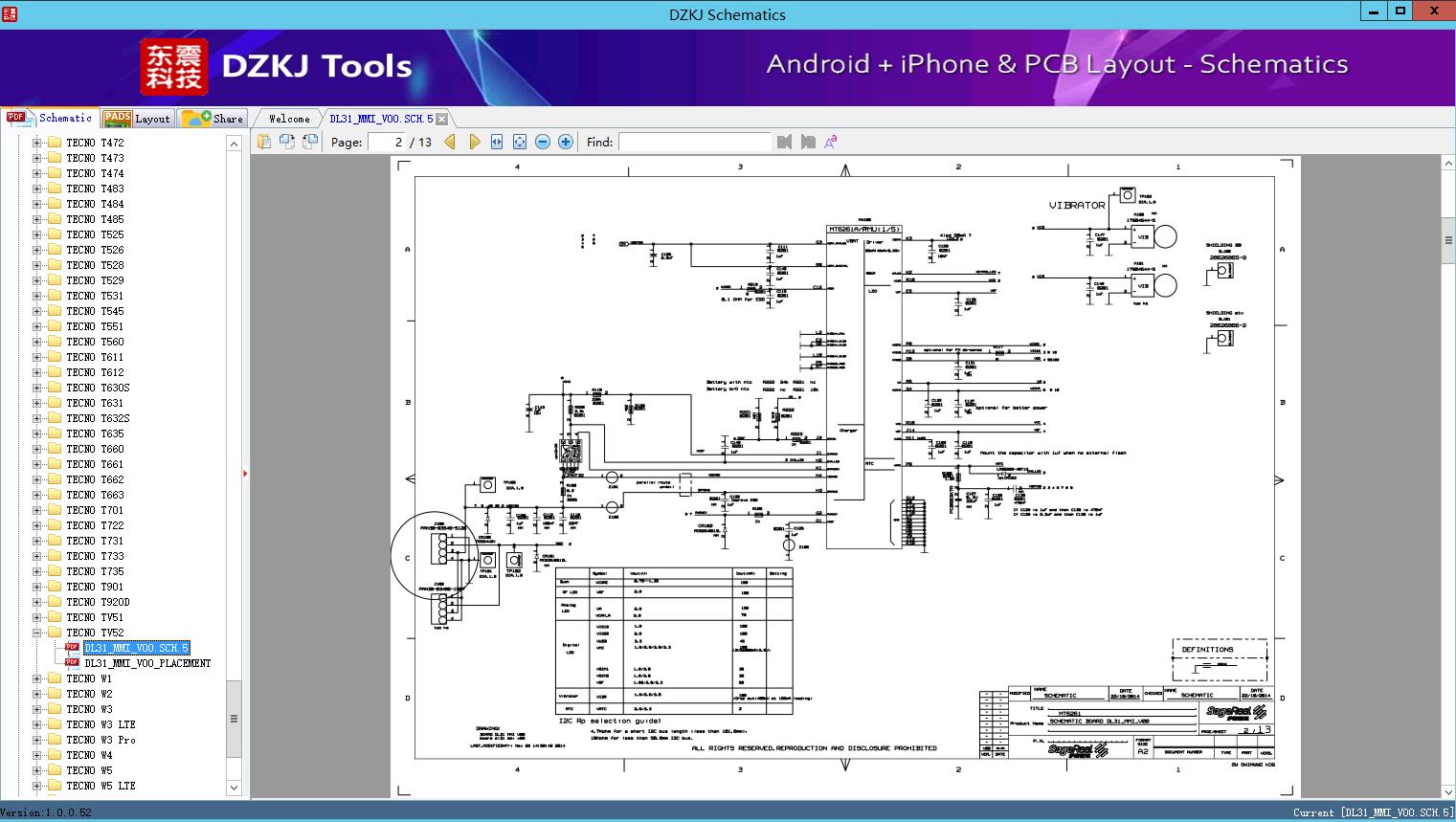Viewport: 1456px width, 822px height.
Task: Click the rotate page right icon
Action: (309, 142)
